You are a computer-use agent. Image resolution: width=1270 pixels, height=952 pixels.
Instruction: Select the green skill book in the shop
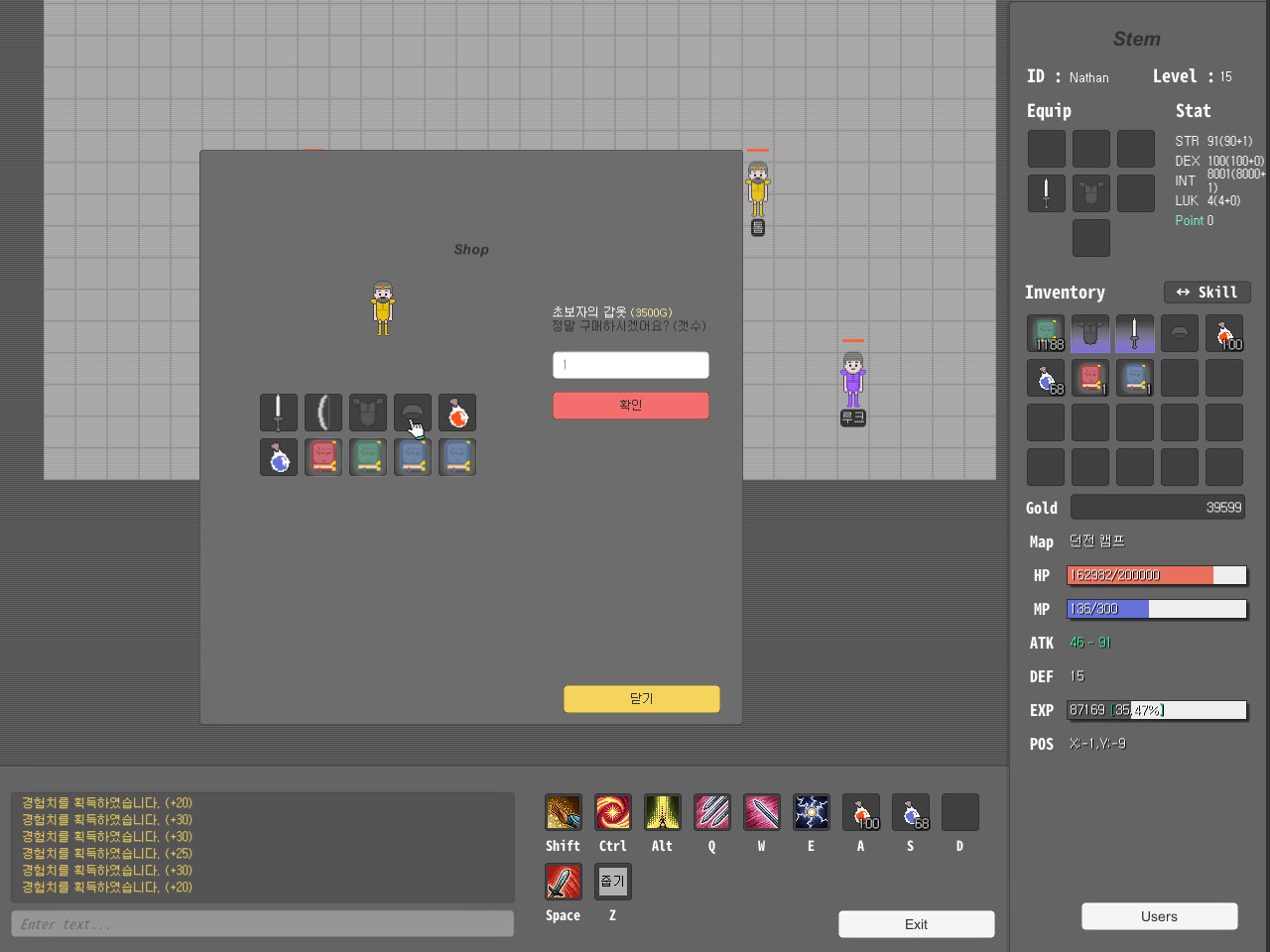pos(368,457)
